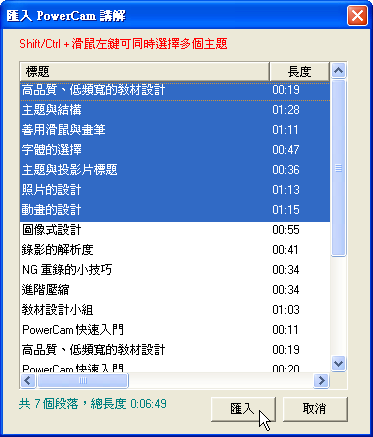373x437 pixels.
Task: Select the 字體的選擇 list item
Action: [x=175, y=150]
